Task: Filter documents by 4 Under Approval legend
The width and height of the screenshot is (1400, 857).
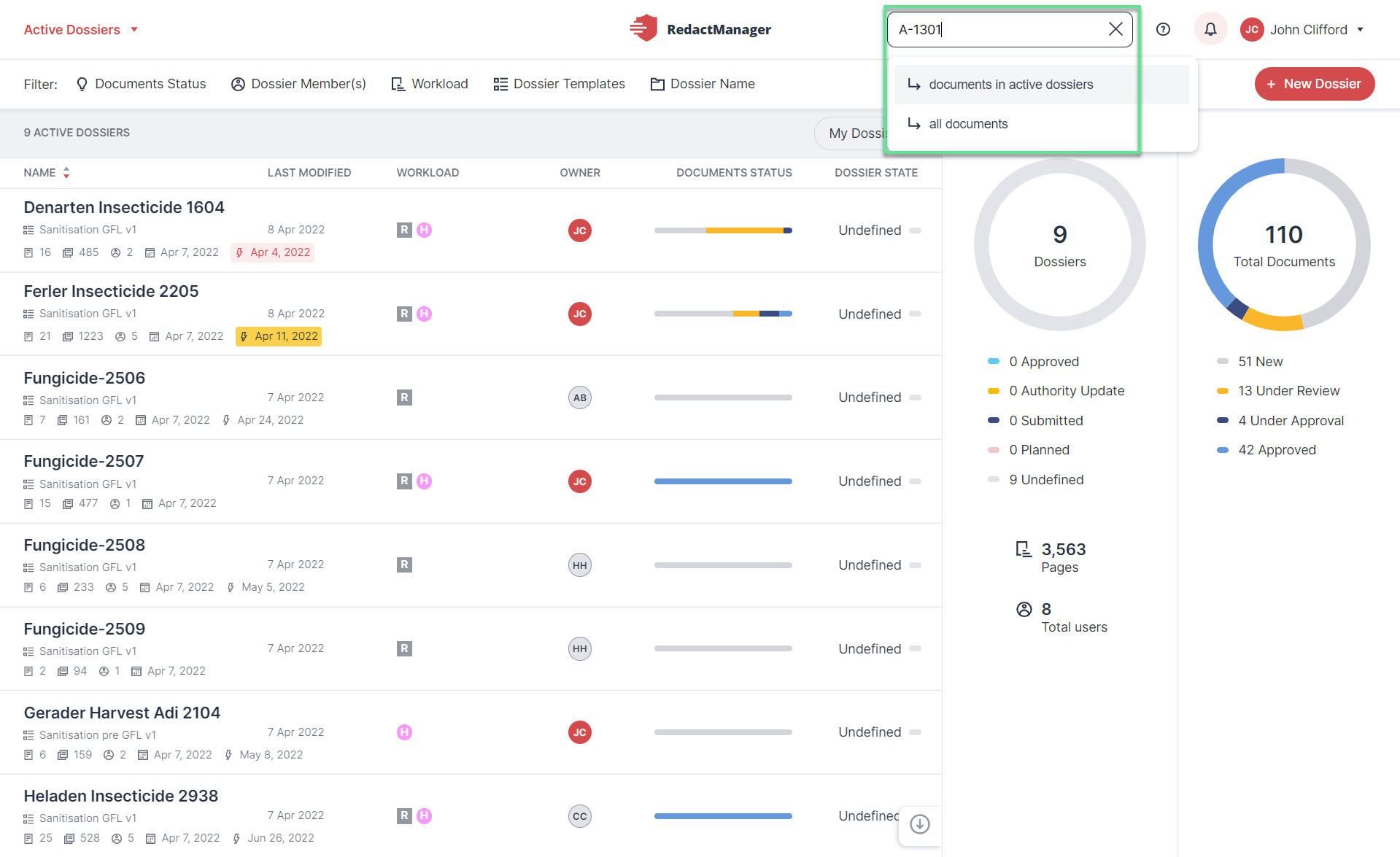Action: (x=1280, y=421)
